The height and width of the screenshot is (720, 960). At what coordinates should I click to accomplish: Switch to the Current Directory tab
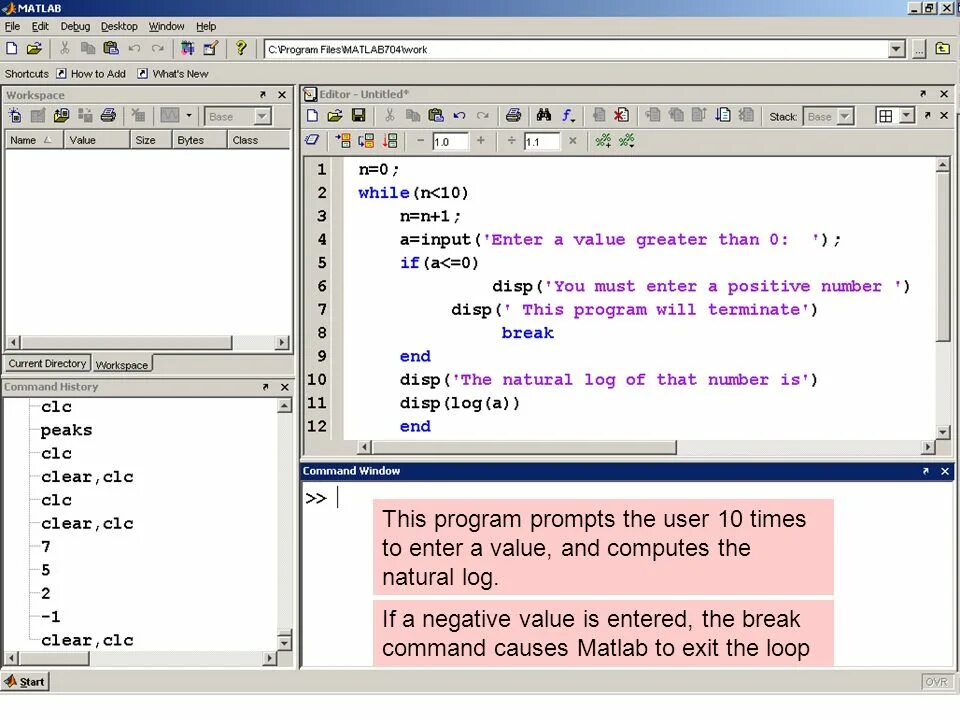pos(48,363)
